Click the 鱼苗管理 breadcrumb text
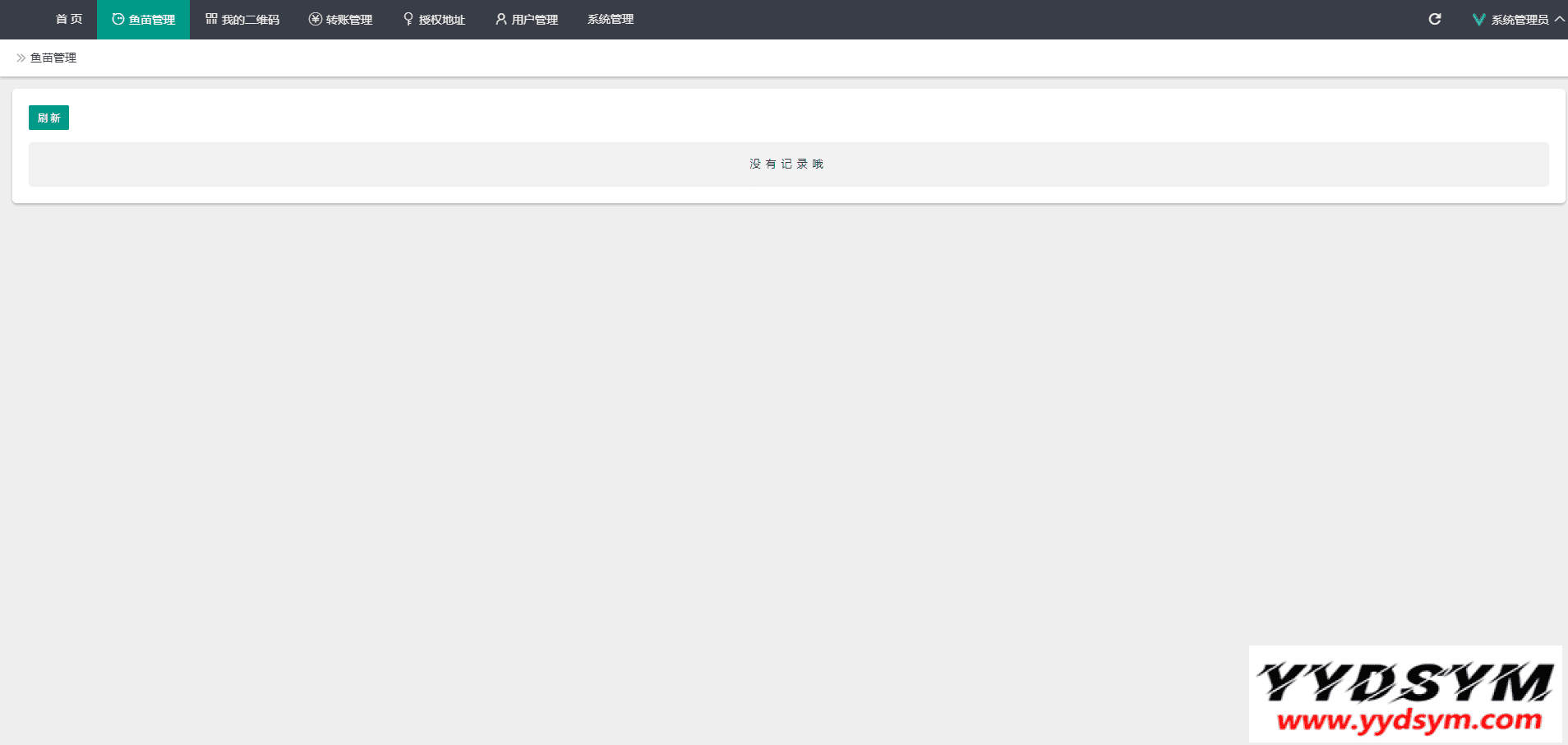The image size is (1568, 745). (53, 58)
